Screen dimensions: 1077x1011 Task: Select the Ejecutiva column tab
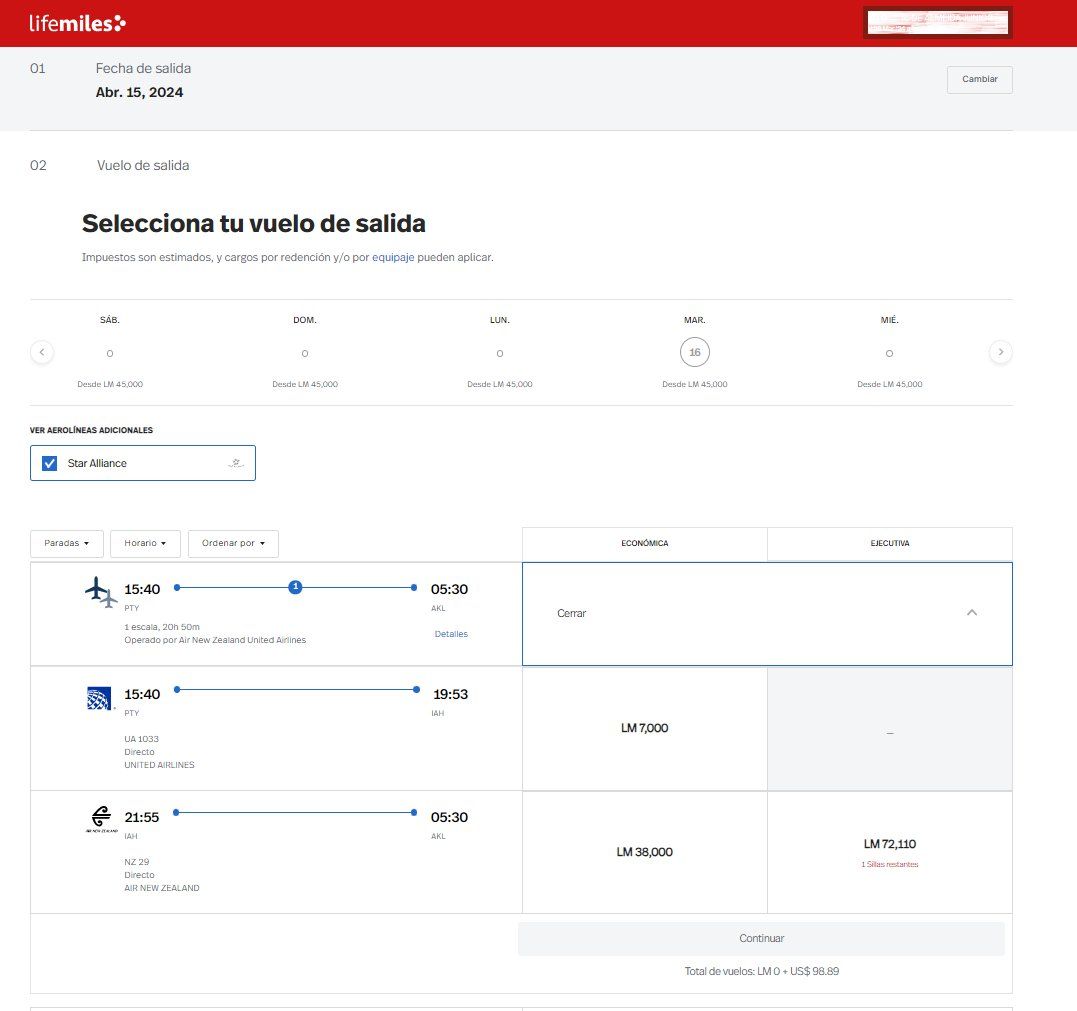click(x=889, y=544)
